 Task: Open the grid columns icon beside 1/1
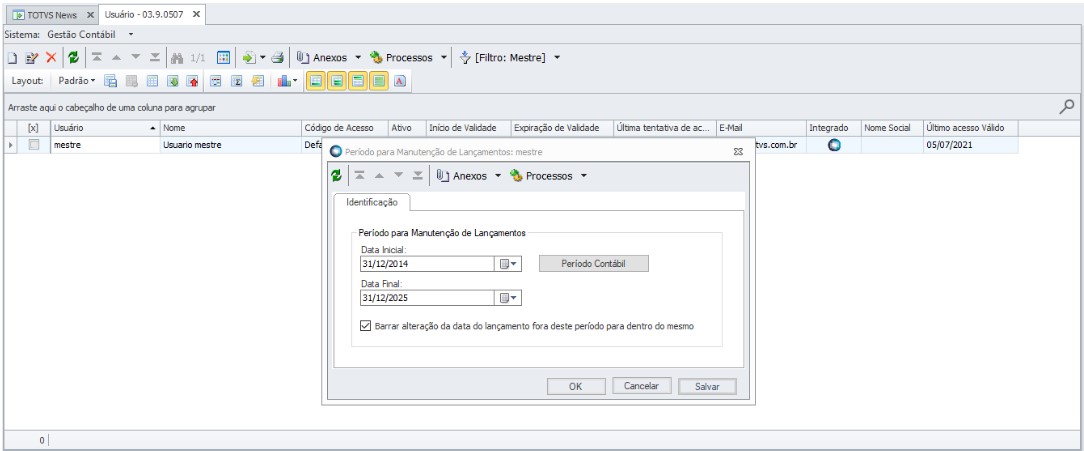coord(223,58)
